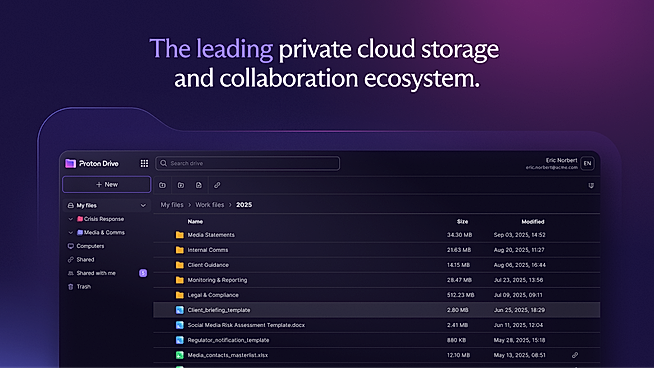654x368 pixels.
Task: Select Monitoring & Reporting folder name
Action: click(217, 280)
